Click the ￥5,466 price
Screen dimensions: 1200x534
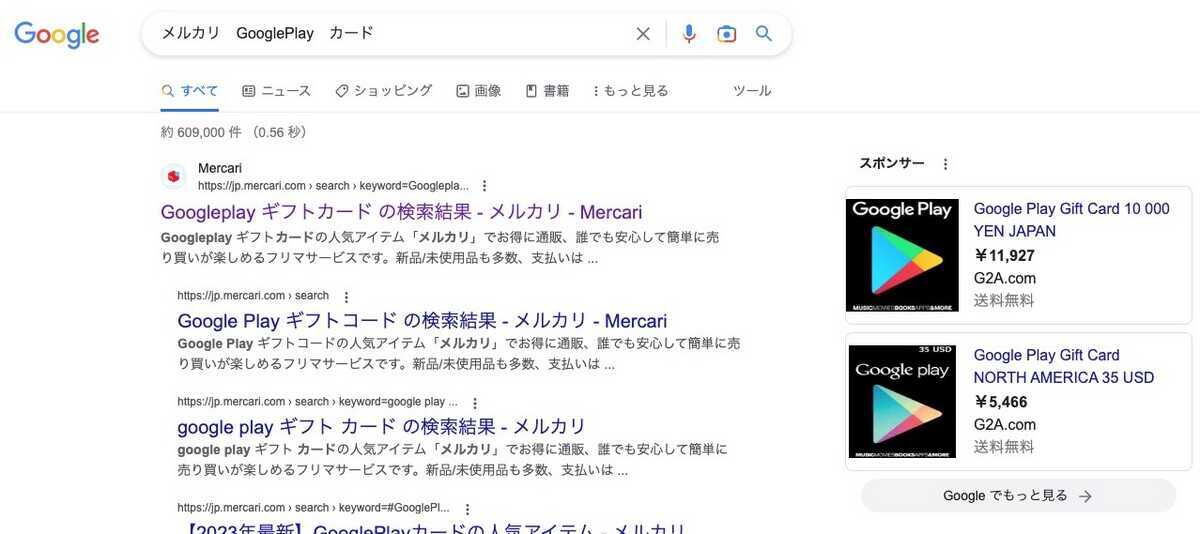pos(1001,402)
